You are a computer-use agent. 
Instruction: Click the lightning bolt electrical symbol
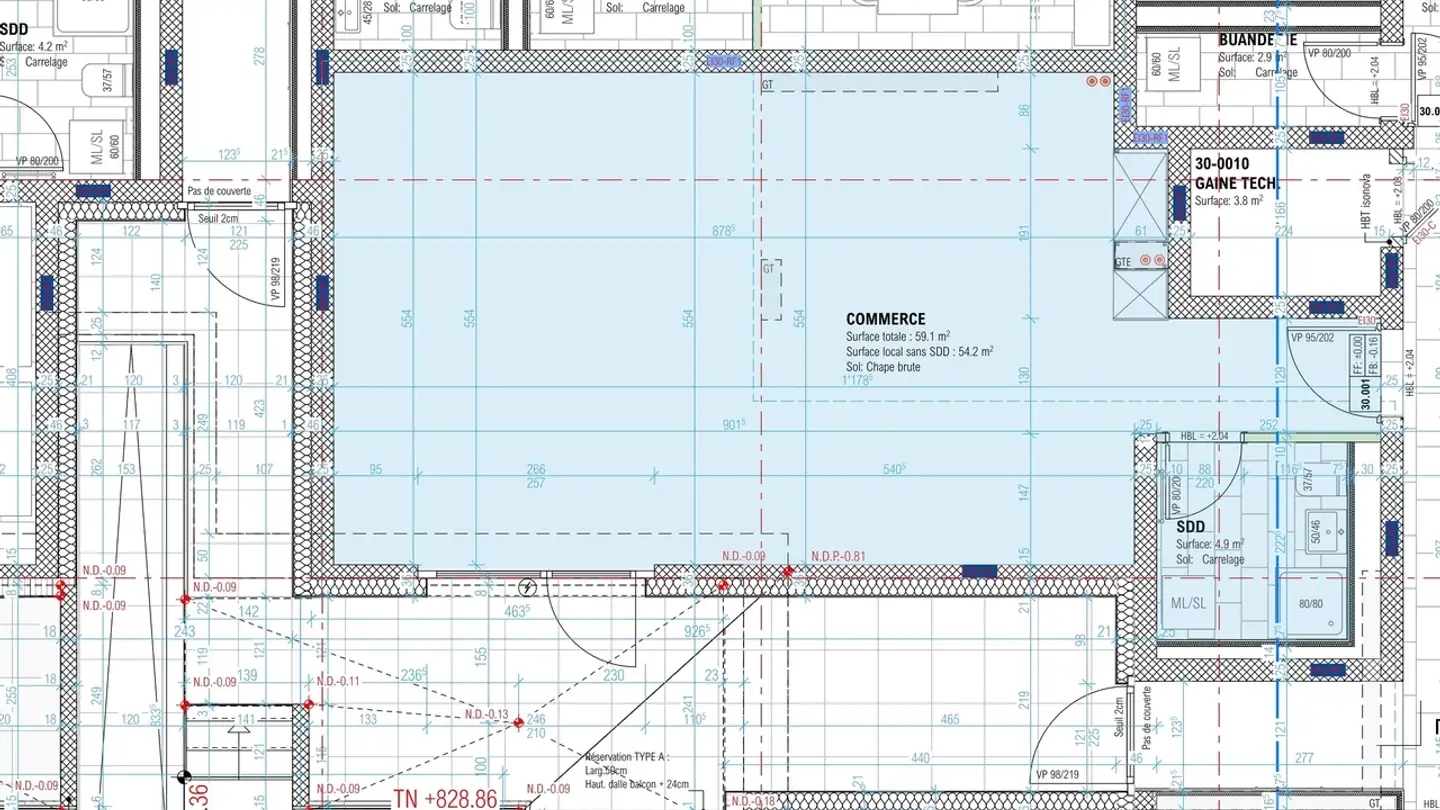pyautogui.click(x=529, y=587)
